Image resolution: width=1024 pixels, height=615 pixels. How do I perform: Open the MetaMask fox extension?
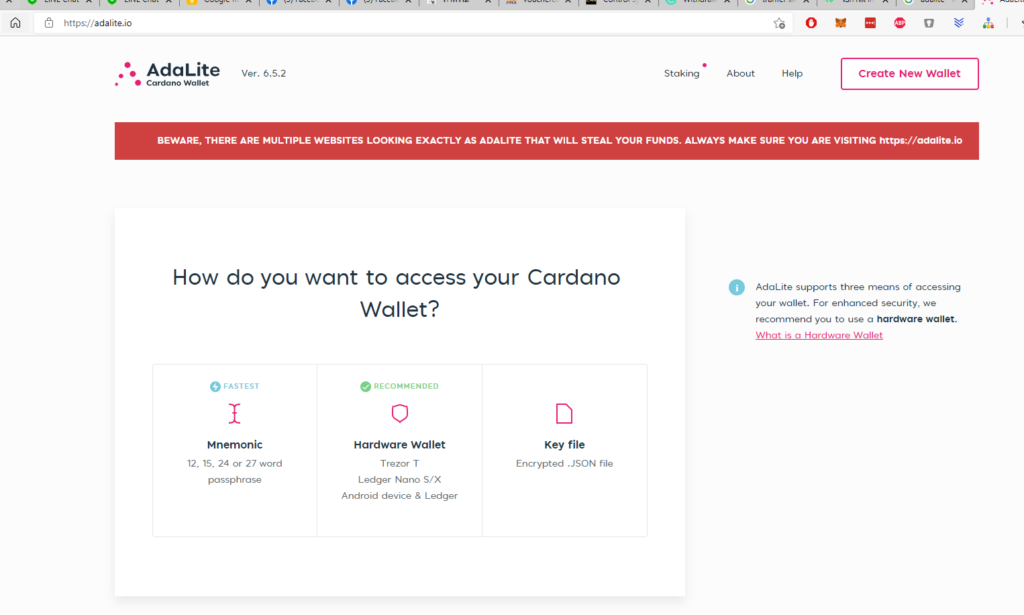(x=840, y=23)
